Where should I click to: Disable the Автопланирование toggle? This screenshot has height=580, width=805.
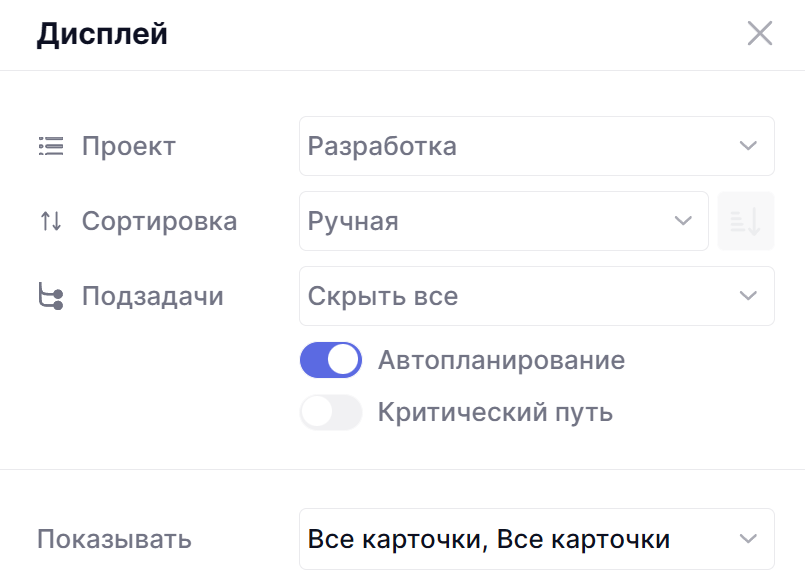click(331, 360)
